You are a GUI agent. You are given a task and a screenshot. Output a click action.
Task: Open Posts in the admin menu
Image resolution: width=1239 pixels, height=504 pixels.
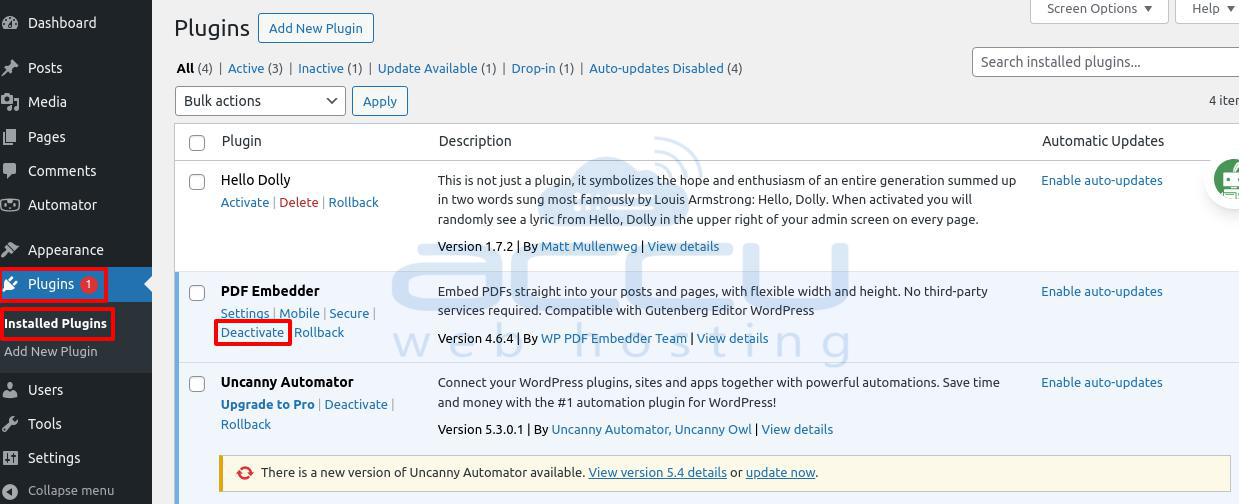[x=45, y=68]
